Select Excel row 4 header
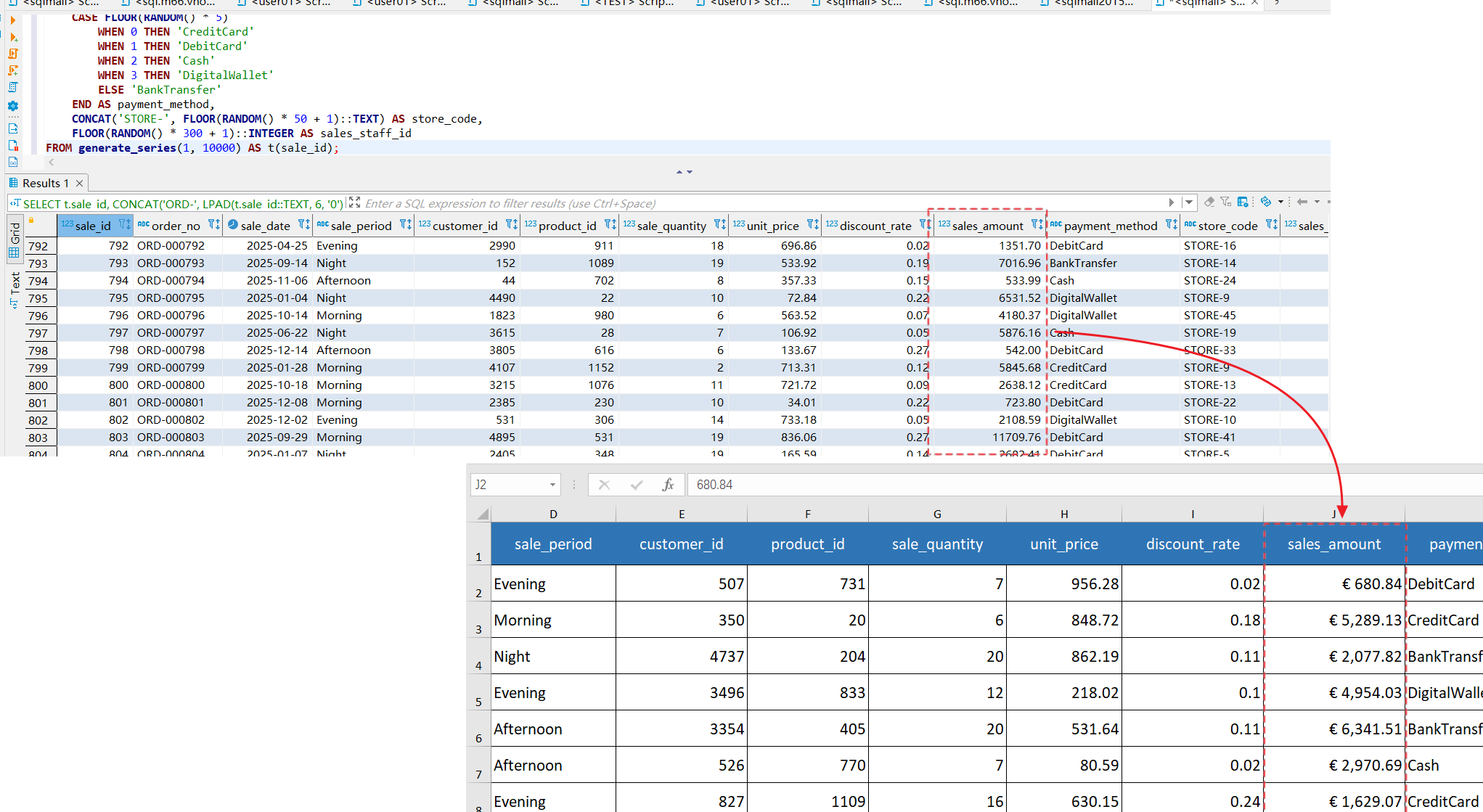This screenshot has width=1483, height=812. (x=478, y=656)
